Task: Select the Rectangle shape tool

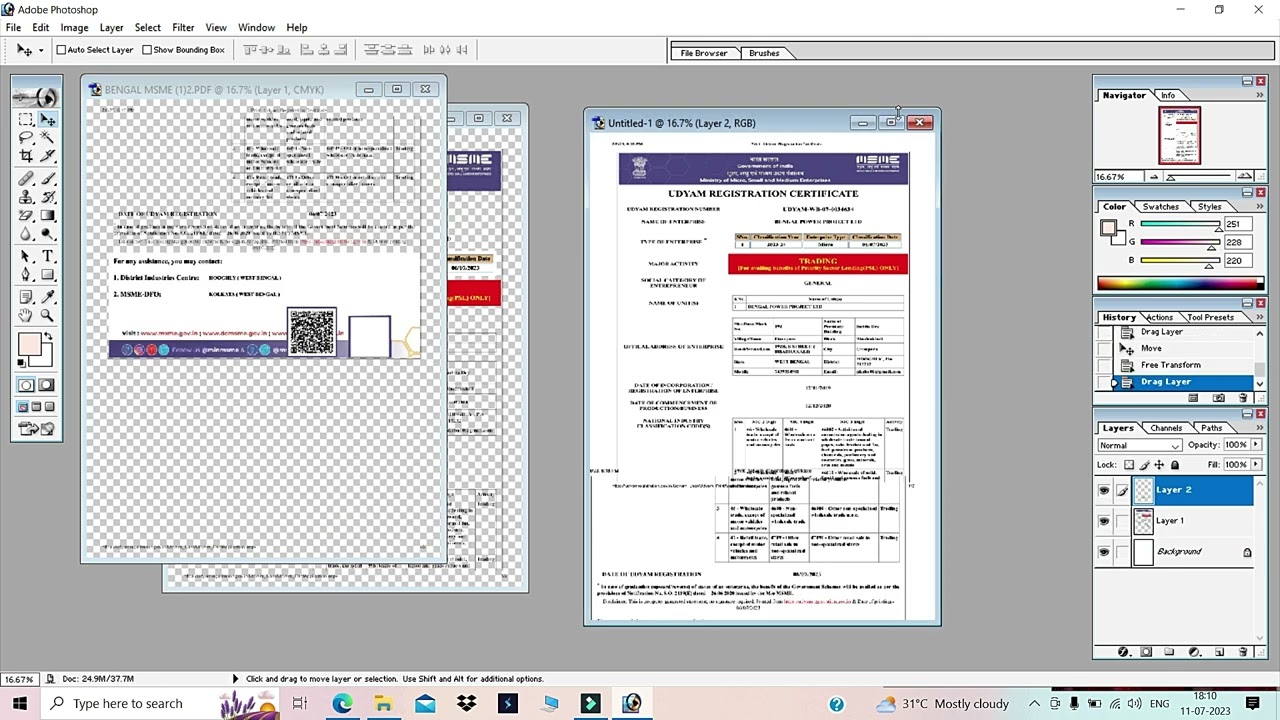Action: (47, 274)
